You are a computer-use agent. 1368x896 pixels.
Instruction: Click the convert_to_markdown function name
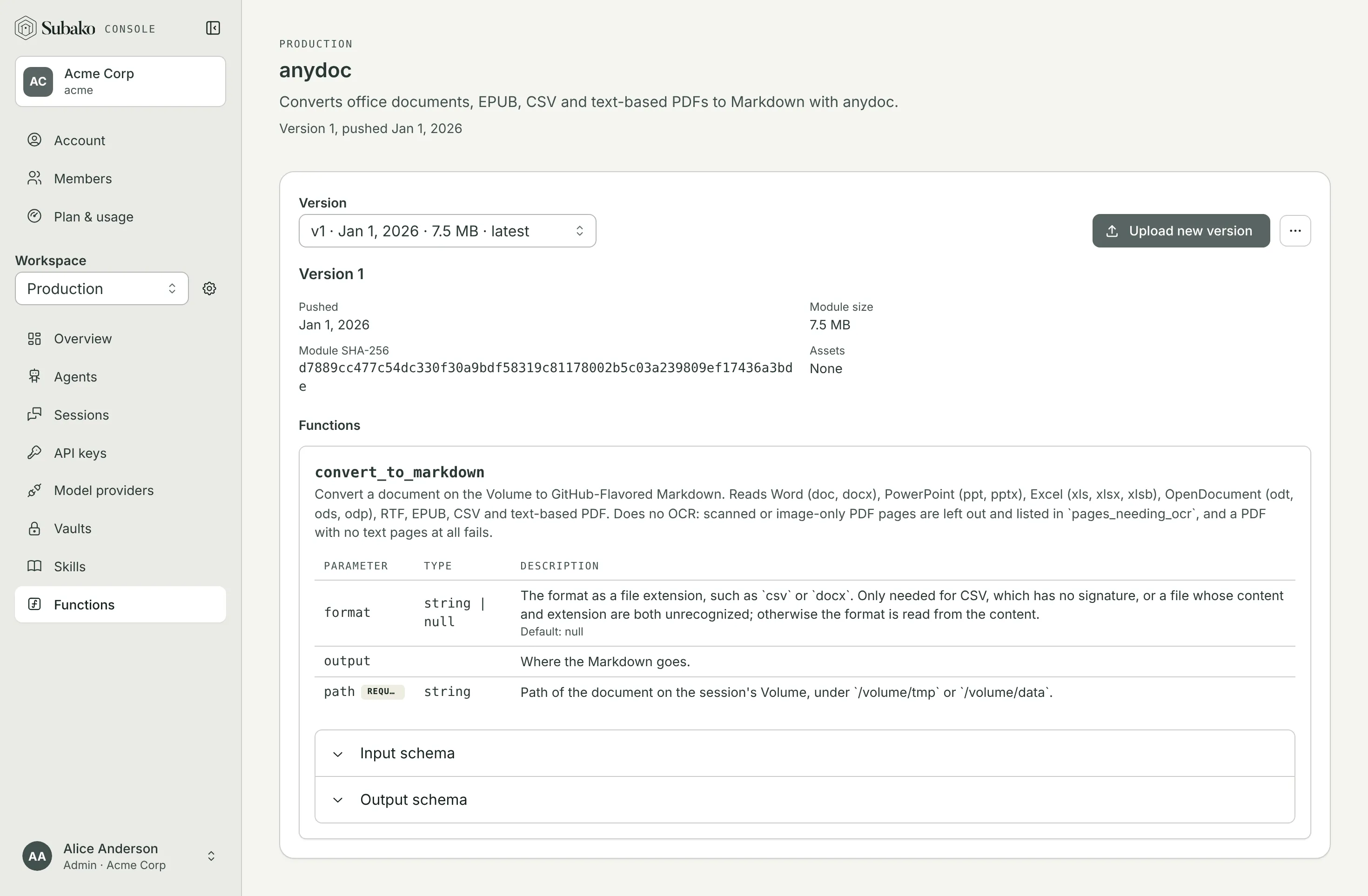400,473
